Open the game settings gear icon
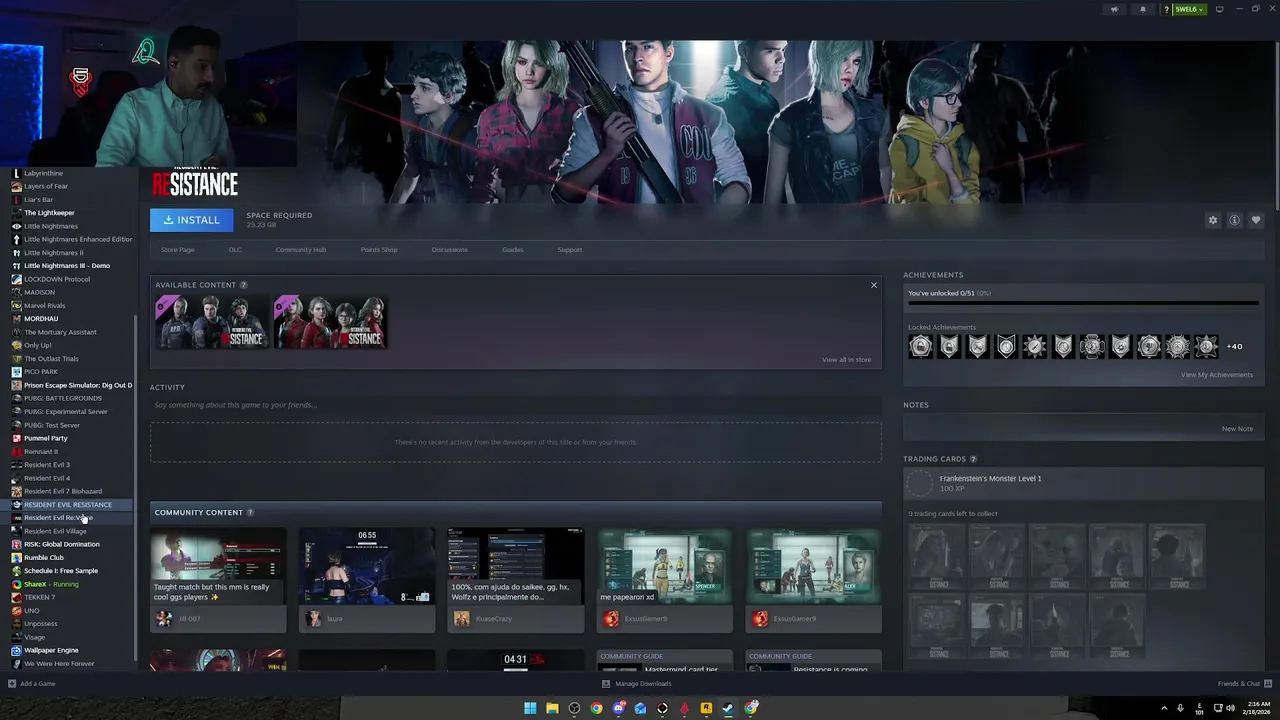This screenshot has width=1280, height=720. tap(1213, 220)
